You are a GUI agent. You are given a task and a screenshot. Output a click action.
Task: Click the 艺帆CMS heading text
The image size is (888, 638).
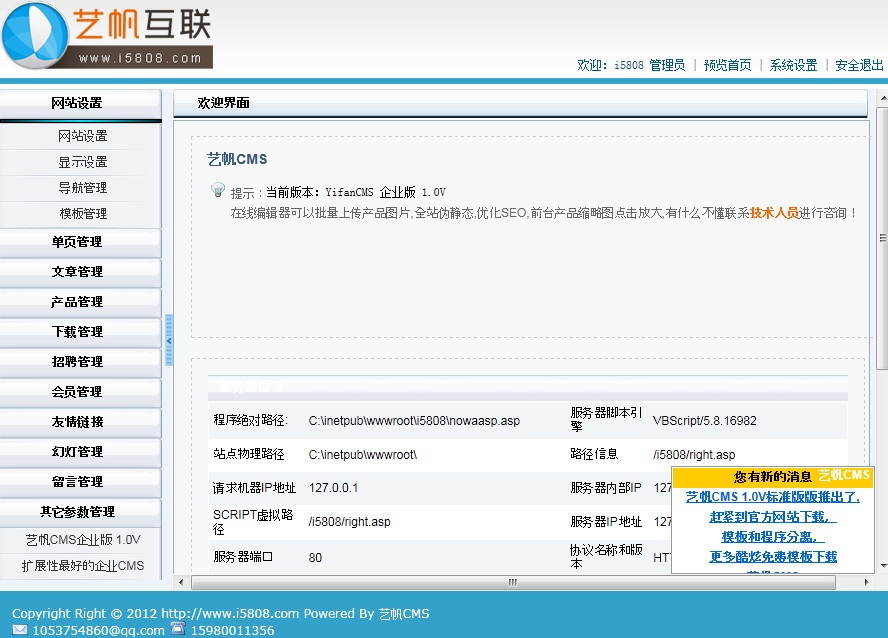tap(237, 159)
